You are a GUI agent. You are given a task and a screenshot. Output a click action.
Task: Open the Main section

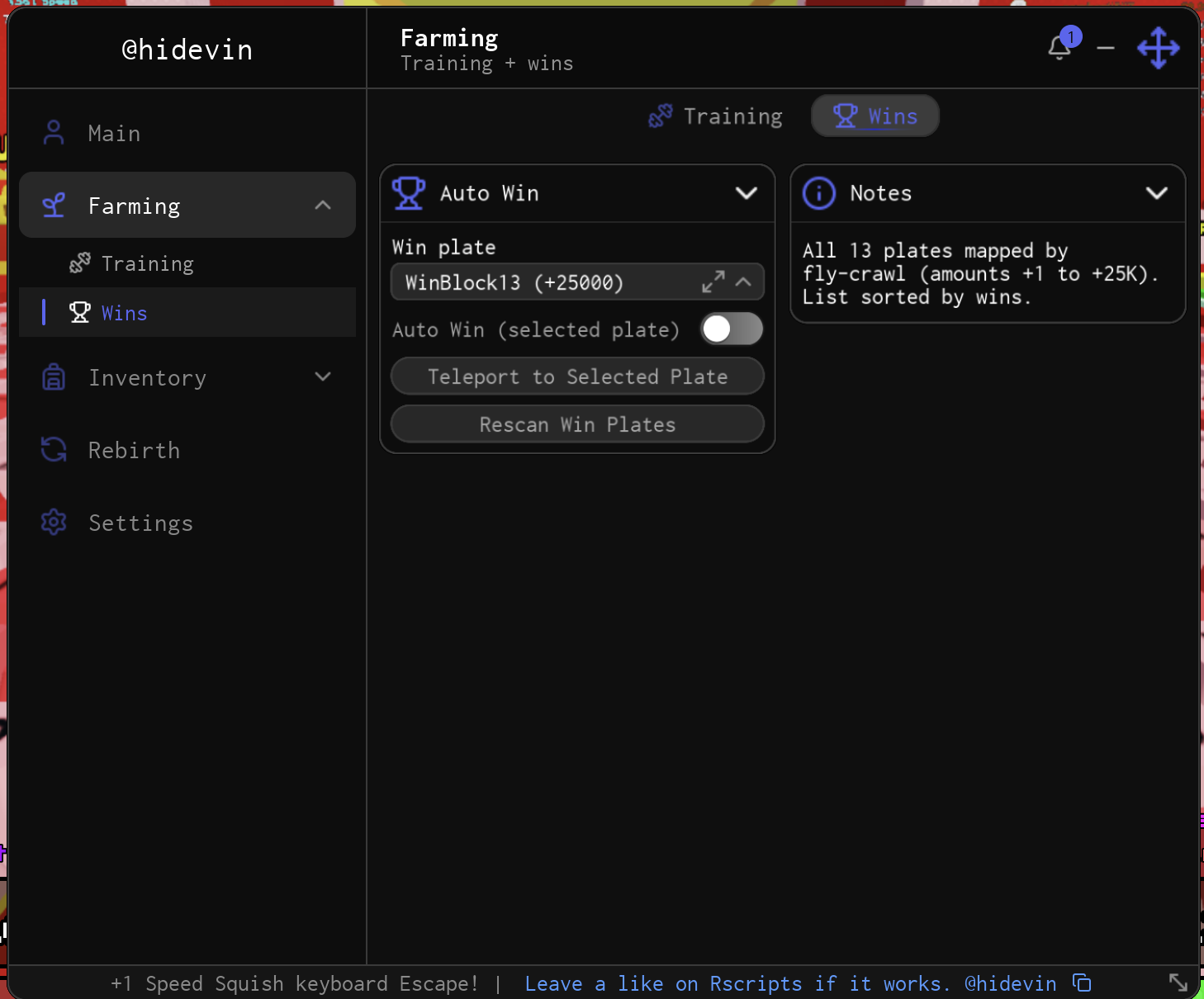pos(187,133)
